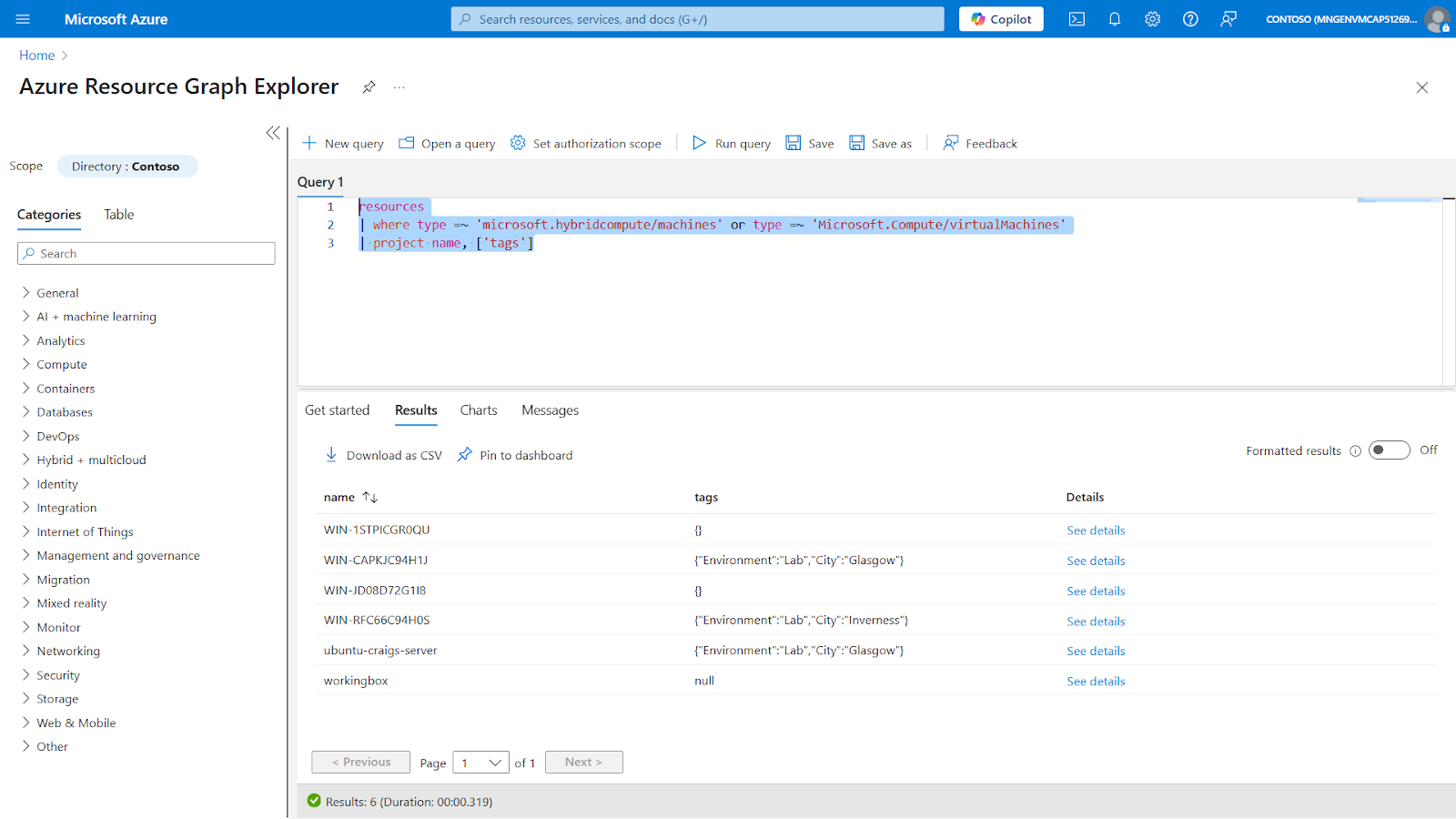Expand the Migration category
Screen dimensions: 1456x819
point(55,580)
